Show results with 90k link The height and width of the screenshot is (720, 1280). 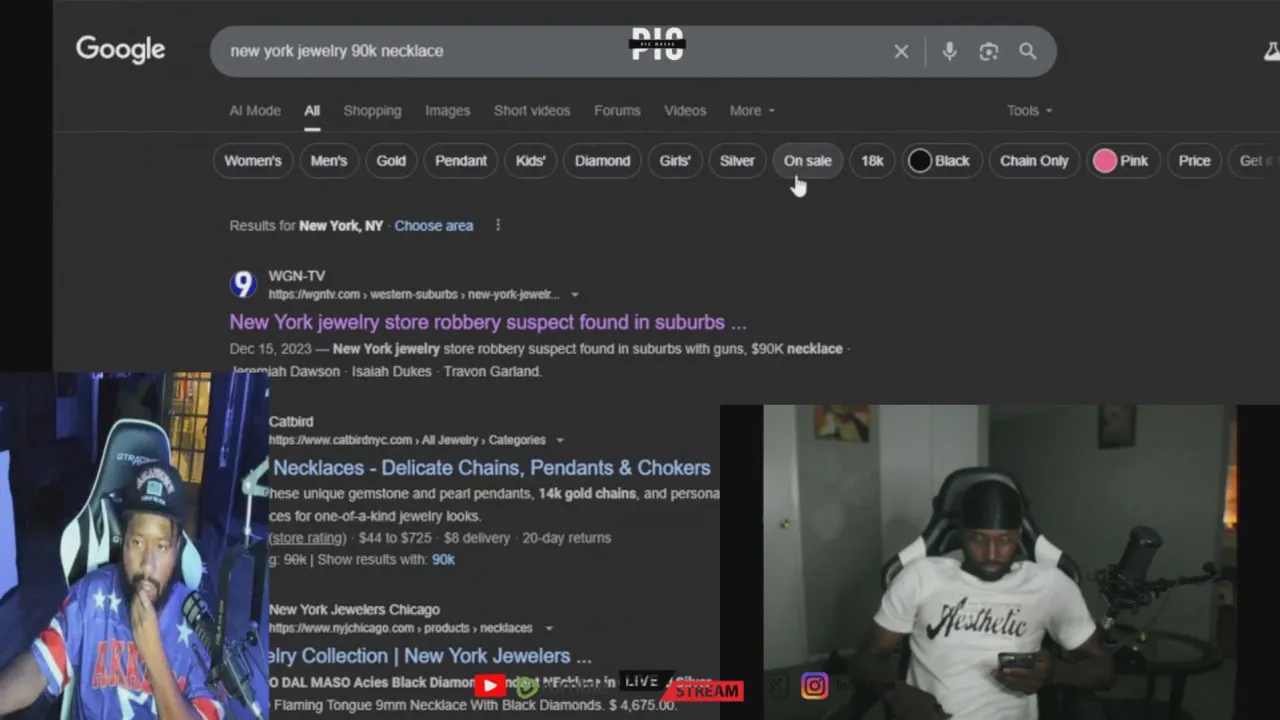[443, 560]
